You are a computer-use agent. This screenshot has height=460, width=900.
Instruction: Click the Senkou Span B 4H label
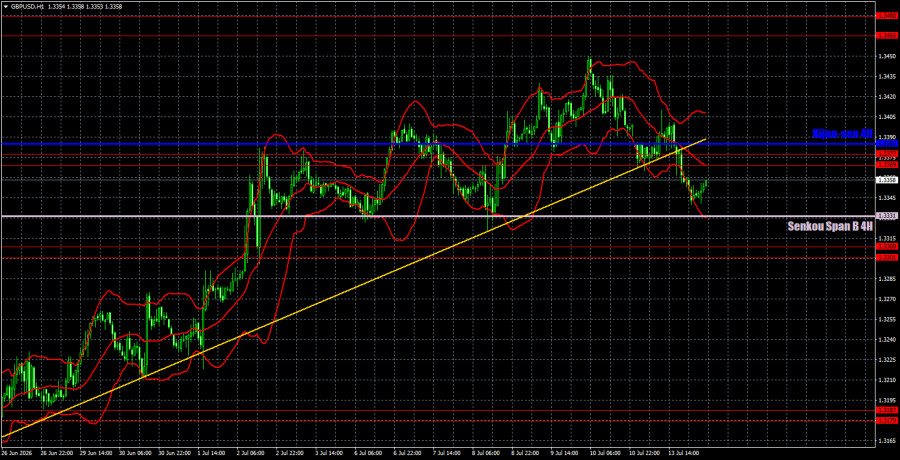click(x=830, y=226)
